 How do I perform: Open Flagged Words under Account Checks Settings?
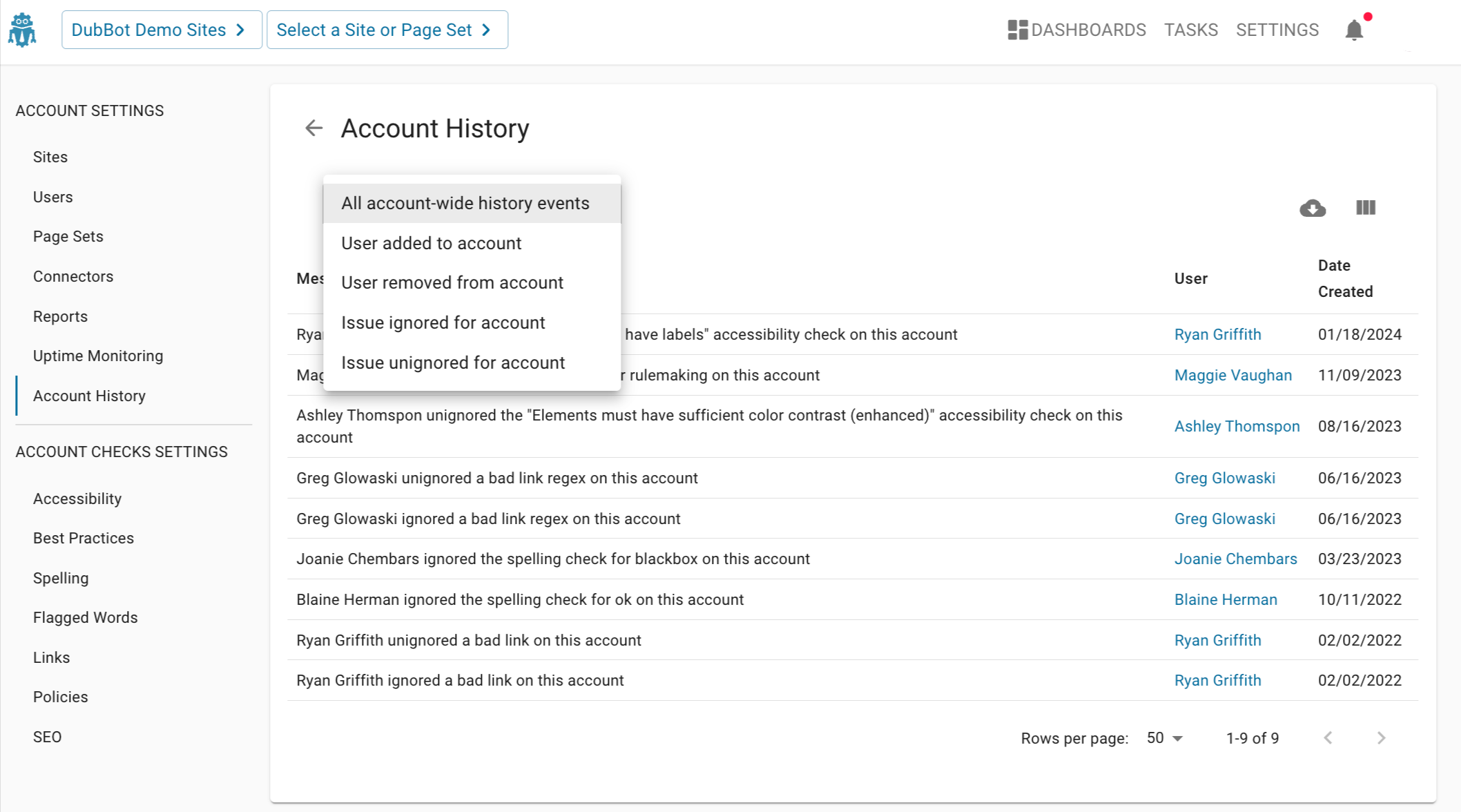pos(86,617)
